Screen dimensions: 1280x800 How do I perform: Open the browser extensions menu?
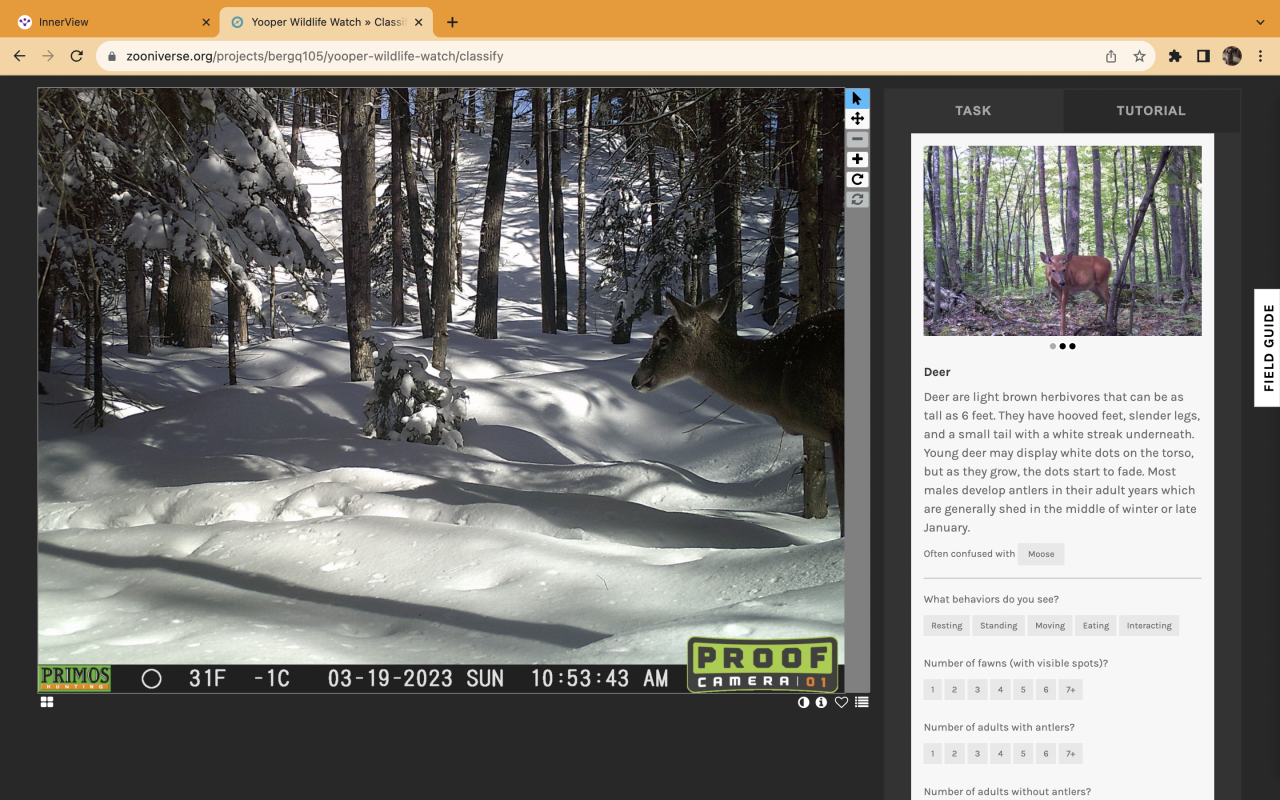(1175, 56)
